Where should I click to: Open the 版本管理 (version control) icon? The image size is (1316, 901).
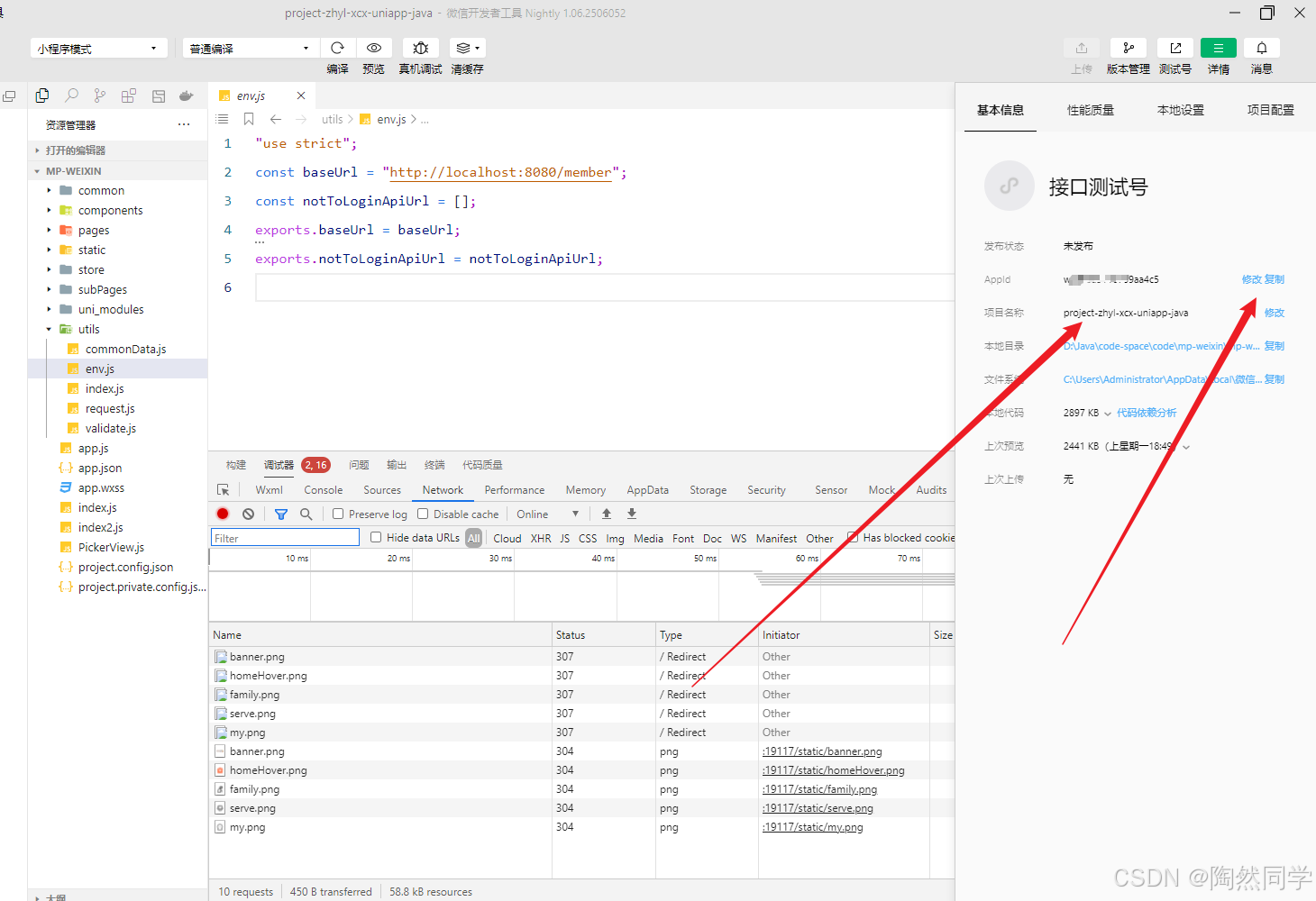[x=1128, y=48]
